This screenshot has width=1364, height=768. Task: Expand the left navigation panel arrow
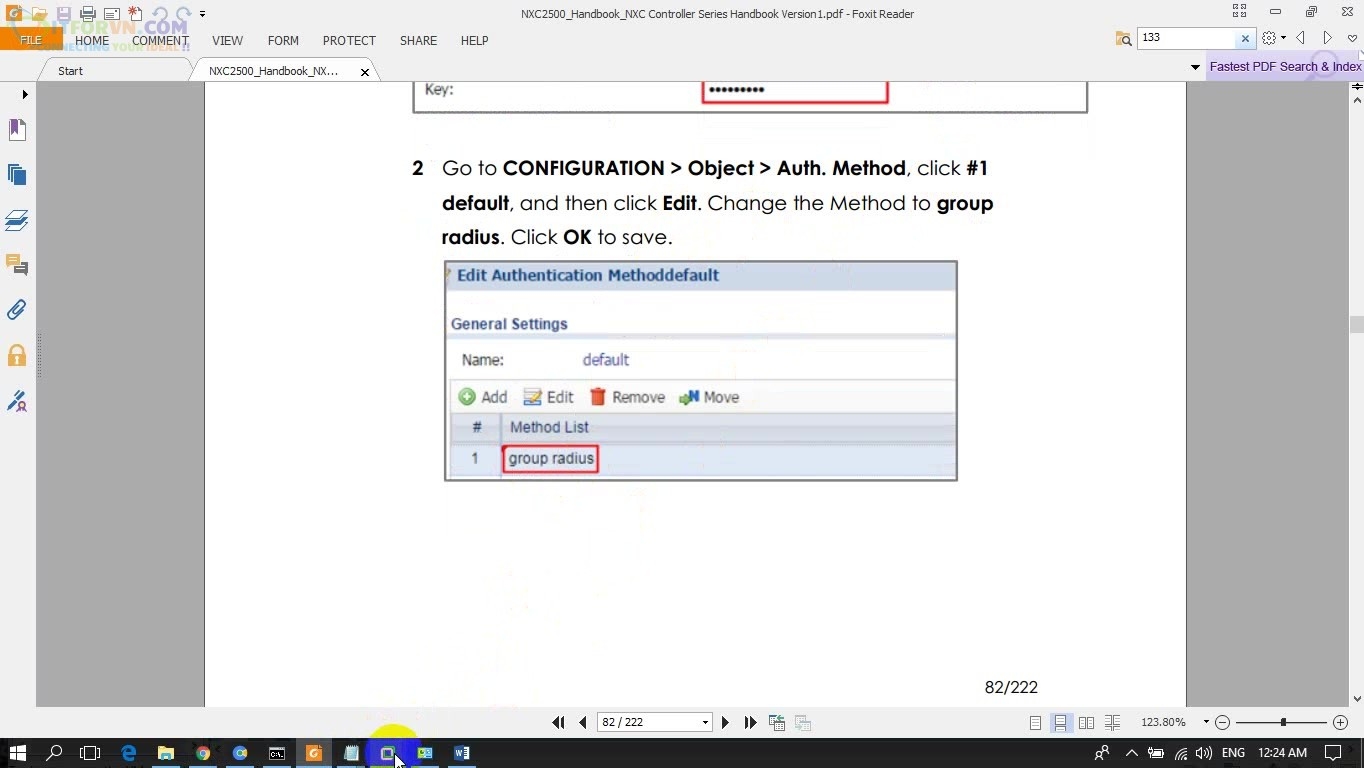tap(25, 94)
